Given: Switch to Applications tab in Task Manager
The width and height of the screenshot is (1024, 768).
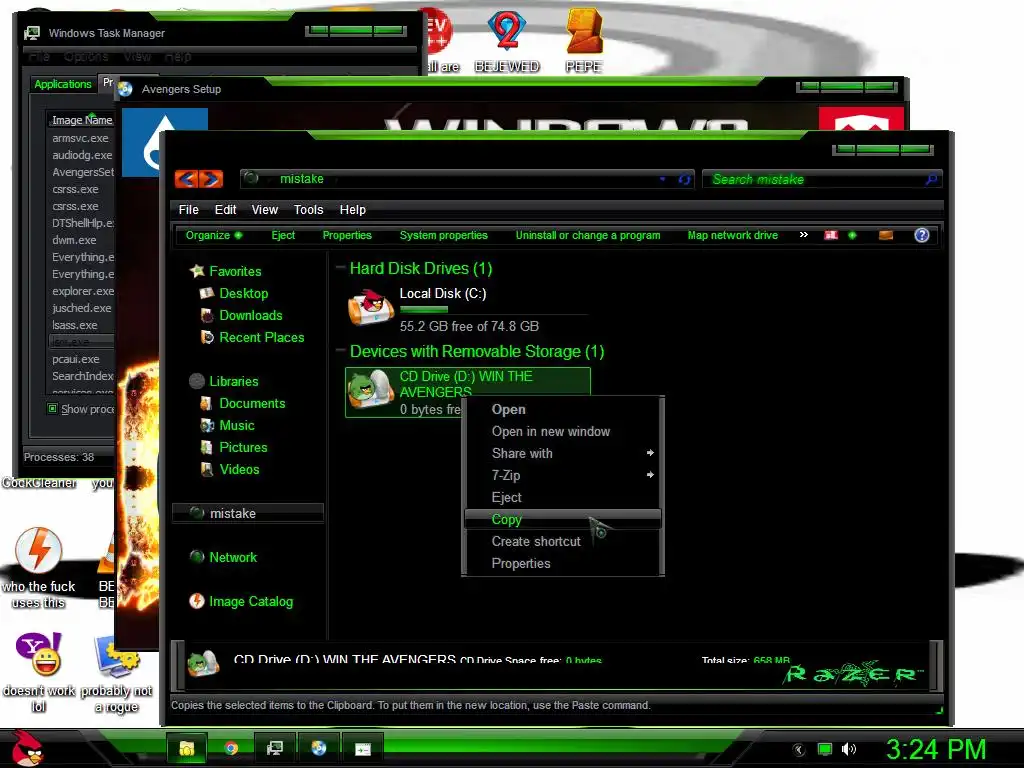Looking at the screenshot, I should pos(63,84).
